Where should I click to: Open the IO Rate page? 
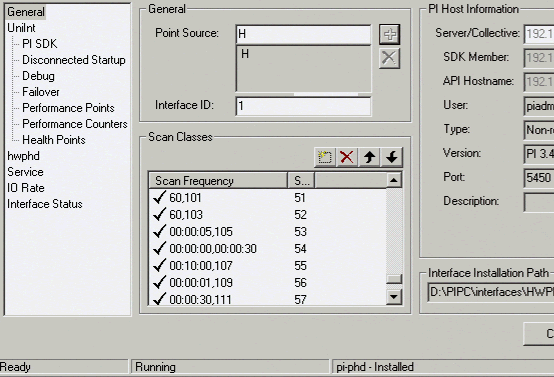point(26,188)
